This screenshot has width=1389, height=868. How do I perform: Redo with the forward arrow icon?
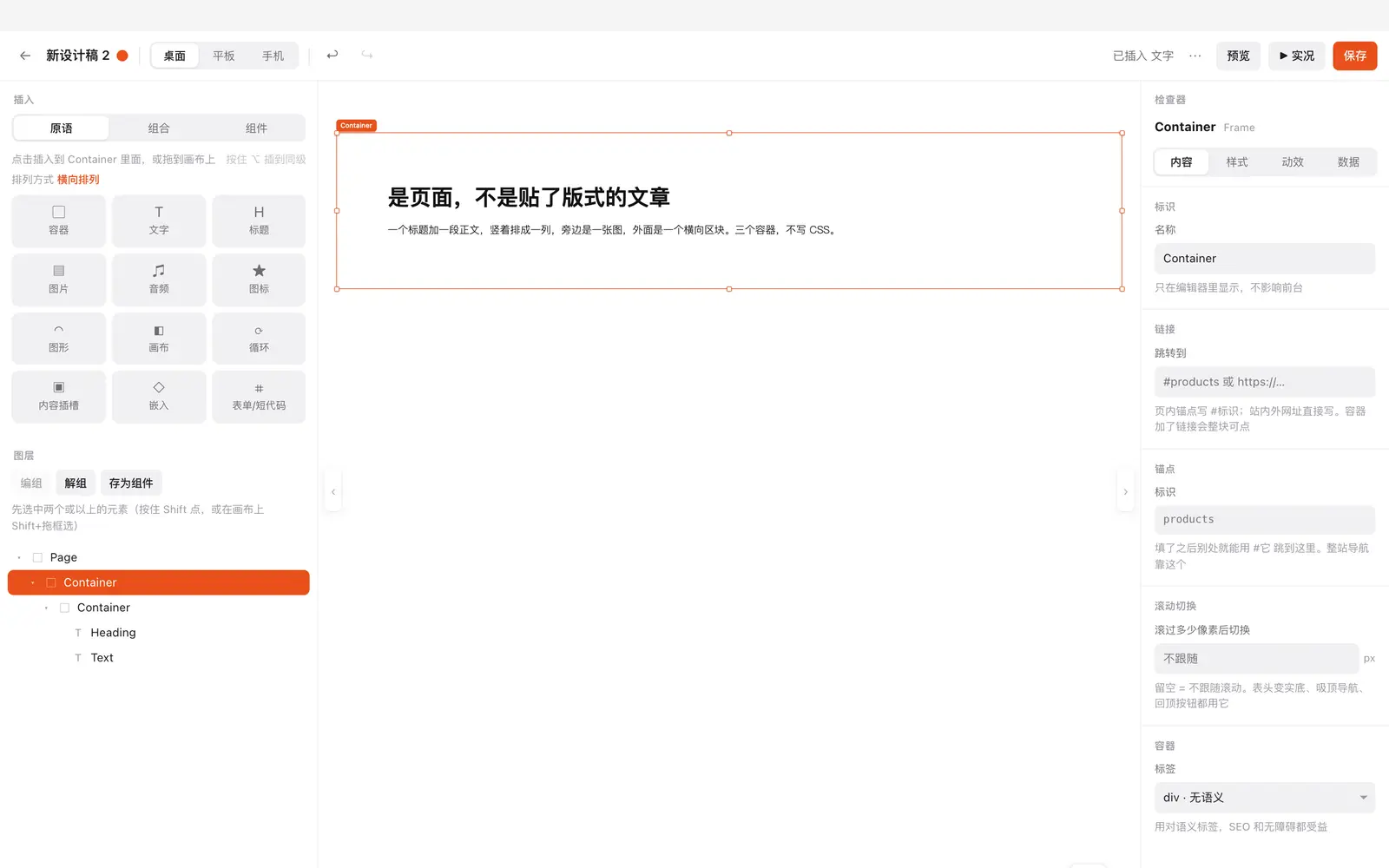(367, 55)
